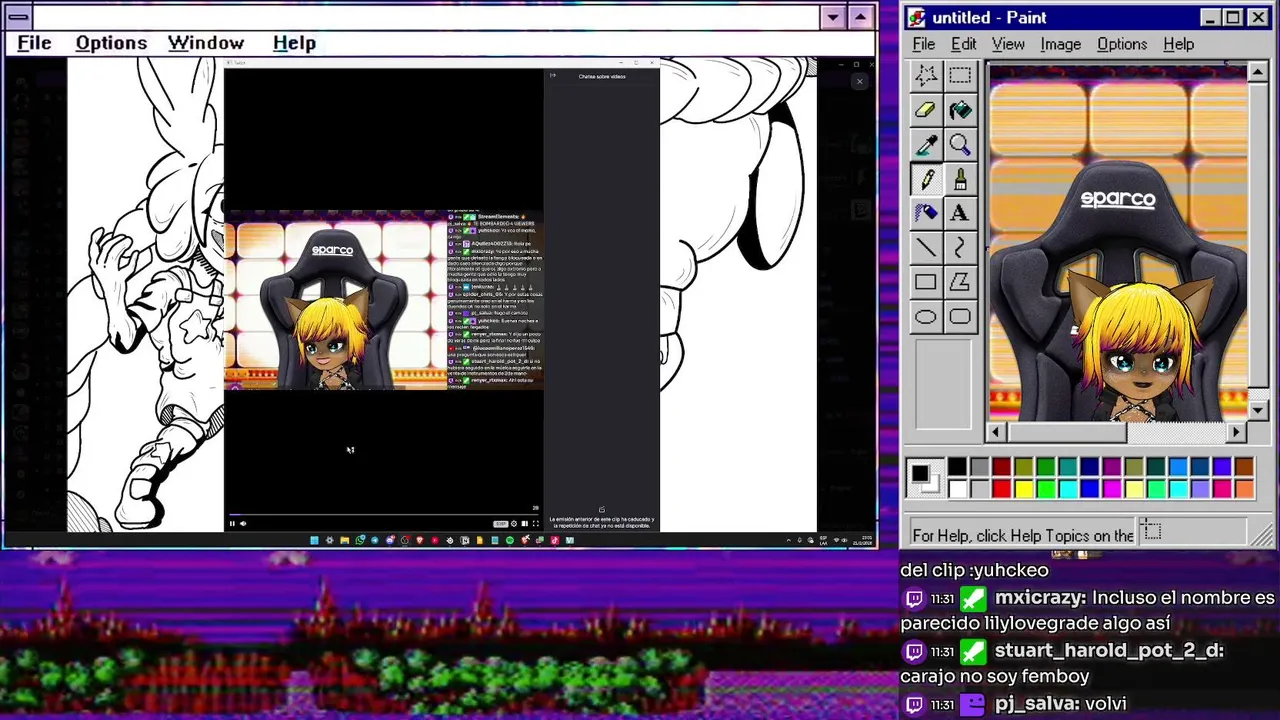The image size is (1280, 720).
Task: Enter fullscreen in the video player
Action: click(536, 523)
